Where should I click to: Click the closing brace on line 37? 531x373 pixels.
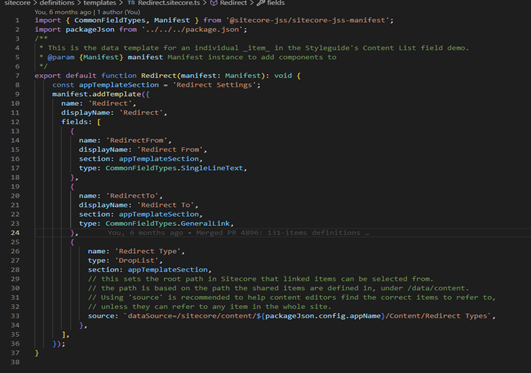click(x=37, y=353)
